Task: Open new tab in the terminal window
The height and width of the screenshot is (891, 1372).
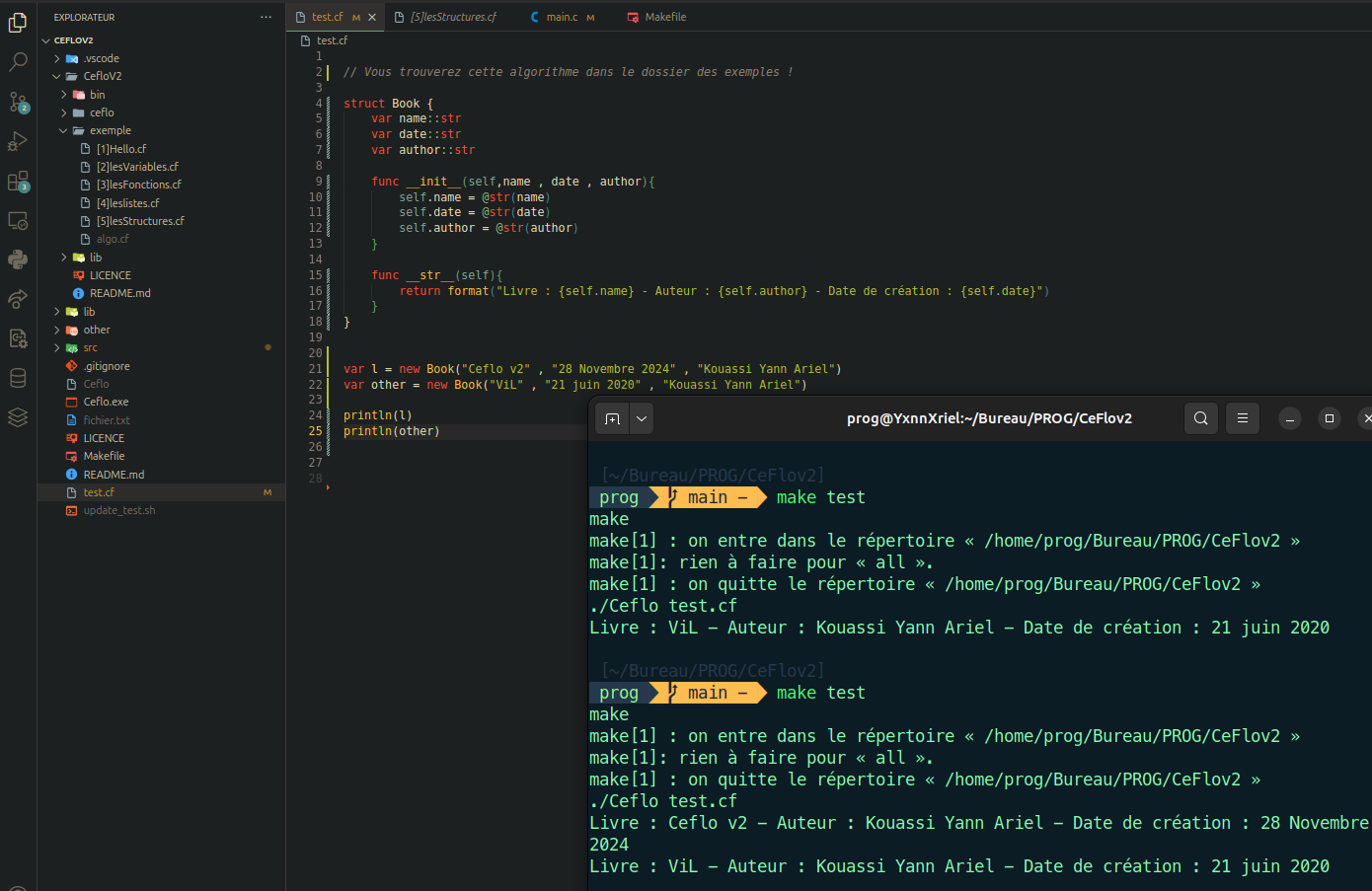Action: pyautogui.click(x=612, y=418)
